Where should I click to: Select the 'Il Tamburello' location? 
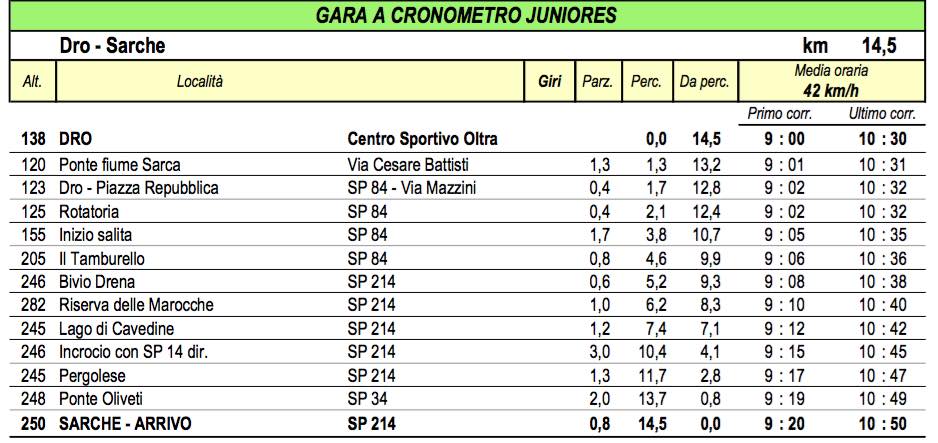[x=102, y=259]
